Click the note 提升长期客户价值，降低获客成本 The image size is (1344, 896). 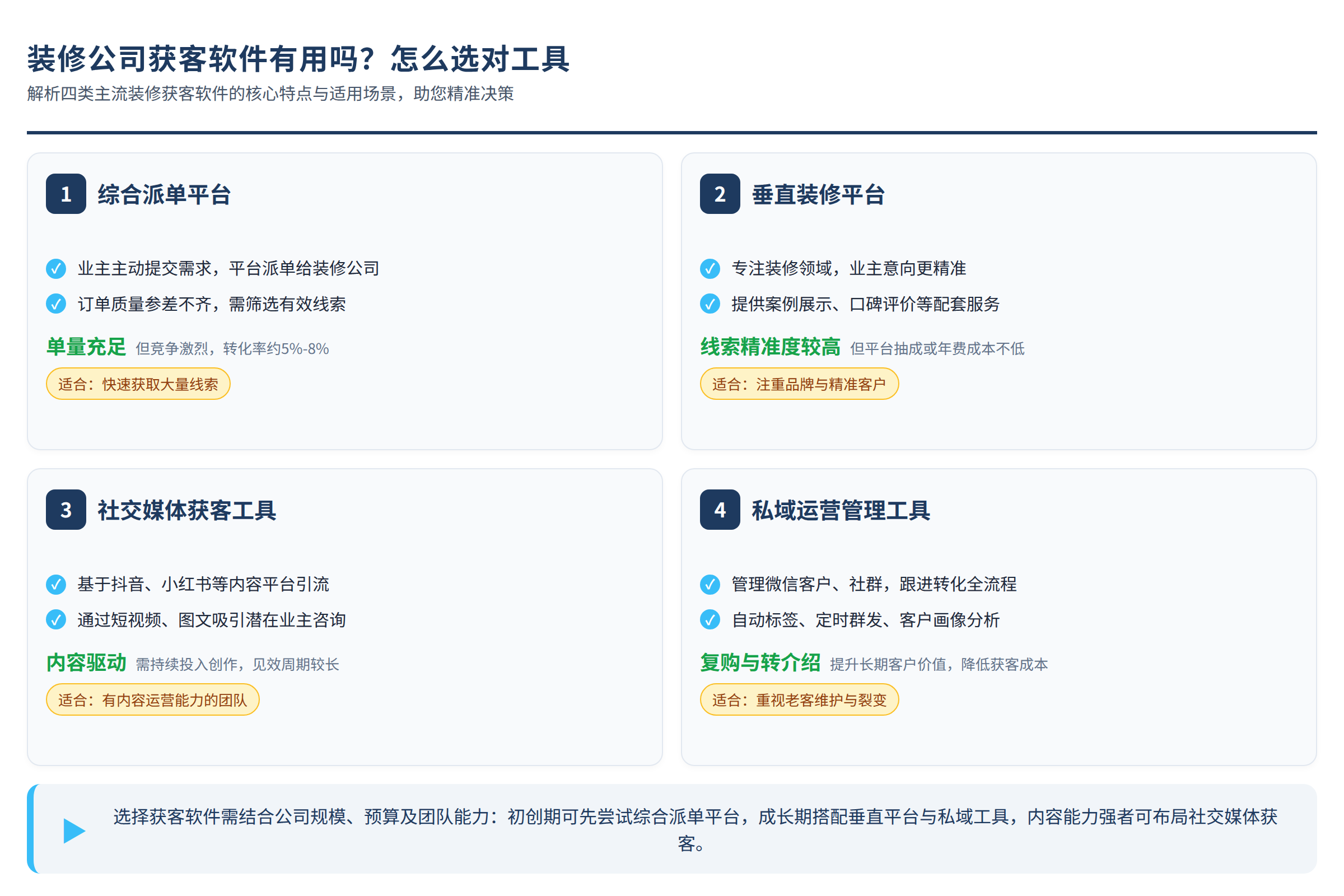coord(940,665)
